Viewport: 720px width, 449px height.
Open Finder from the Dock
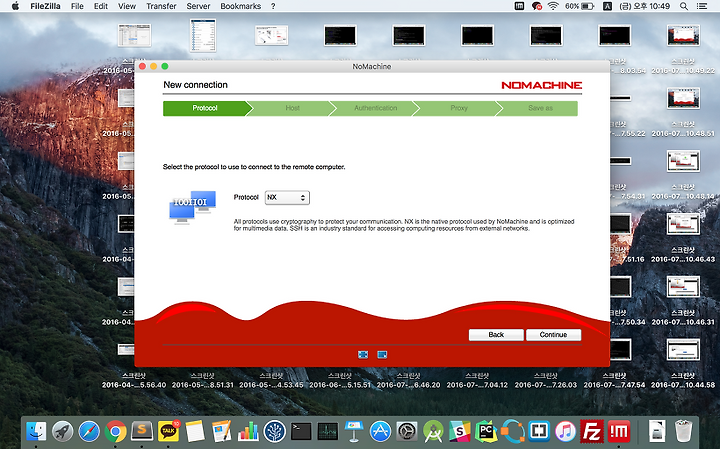pos(36,432)
